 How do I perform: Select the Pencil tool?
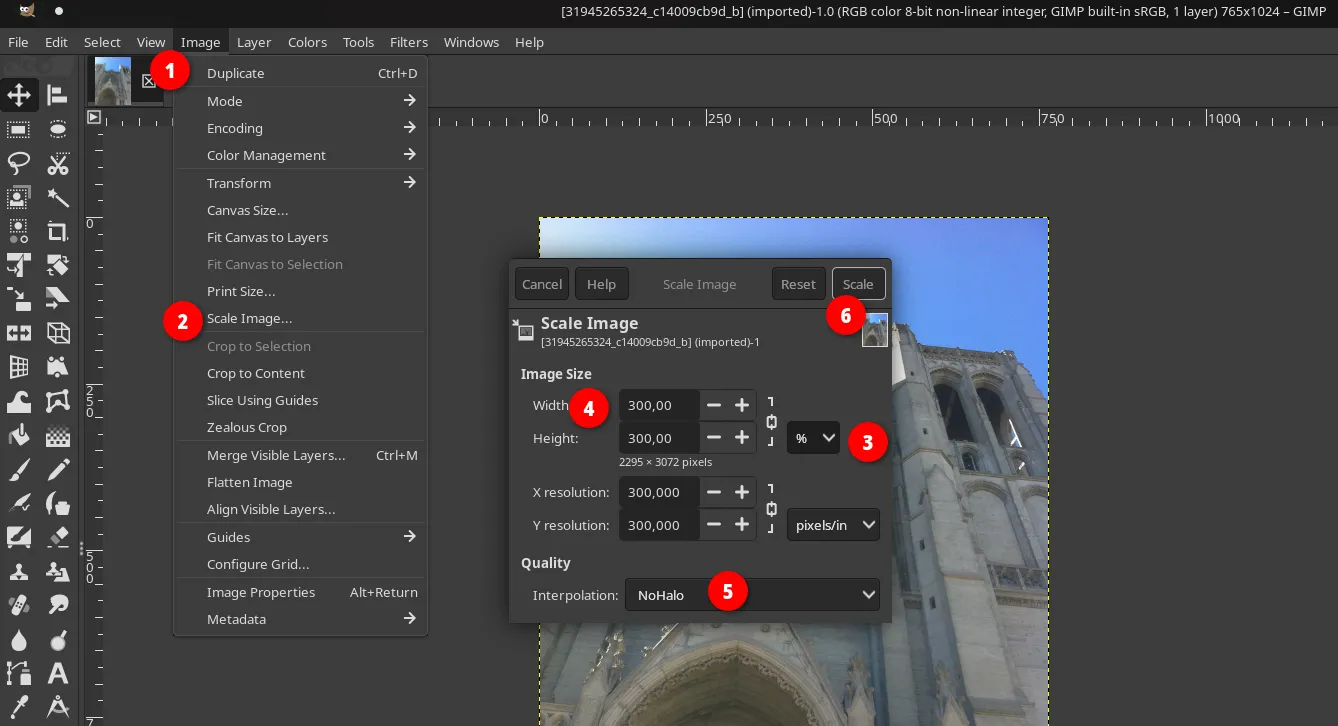click(58, 469)
